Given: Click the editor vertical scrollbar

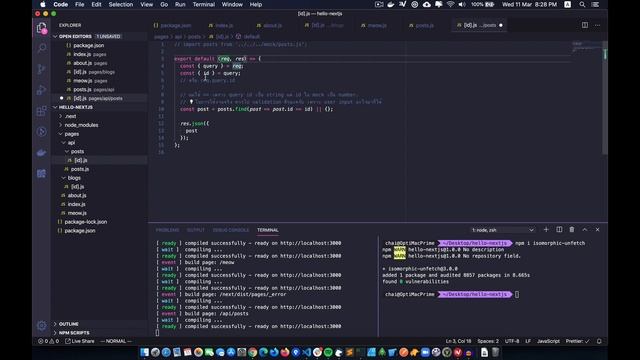Looking at the screenshot, I should (x=605, y=98).
